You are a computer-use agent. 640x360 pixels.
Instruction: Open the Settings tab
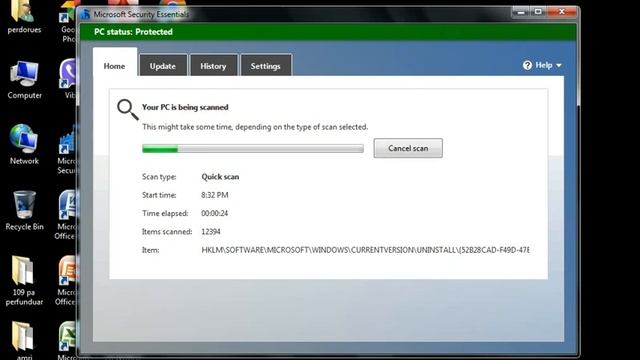coord(266,66)
